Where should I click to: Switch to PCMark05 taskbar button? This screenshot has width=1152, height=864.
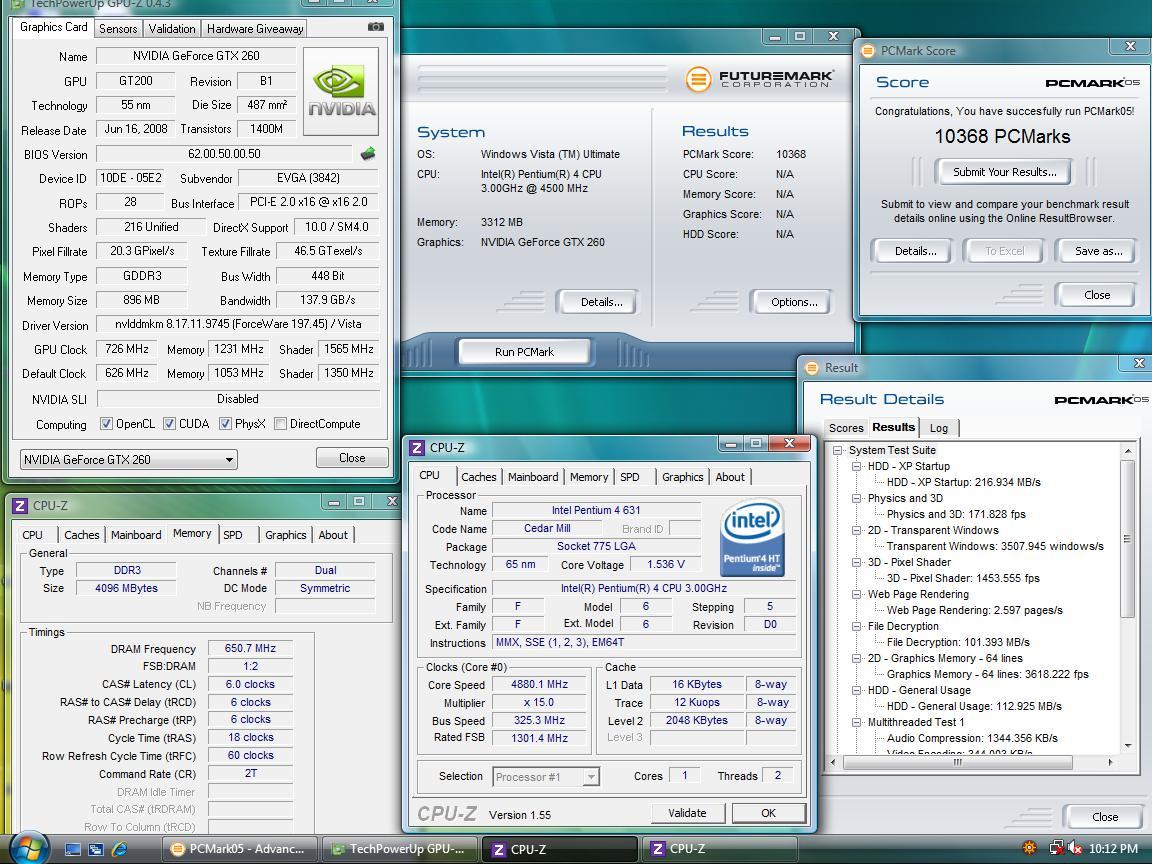[x=240, y=849]
